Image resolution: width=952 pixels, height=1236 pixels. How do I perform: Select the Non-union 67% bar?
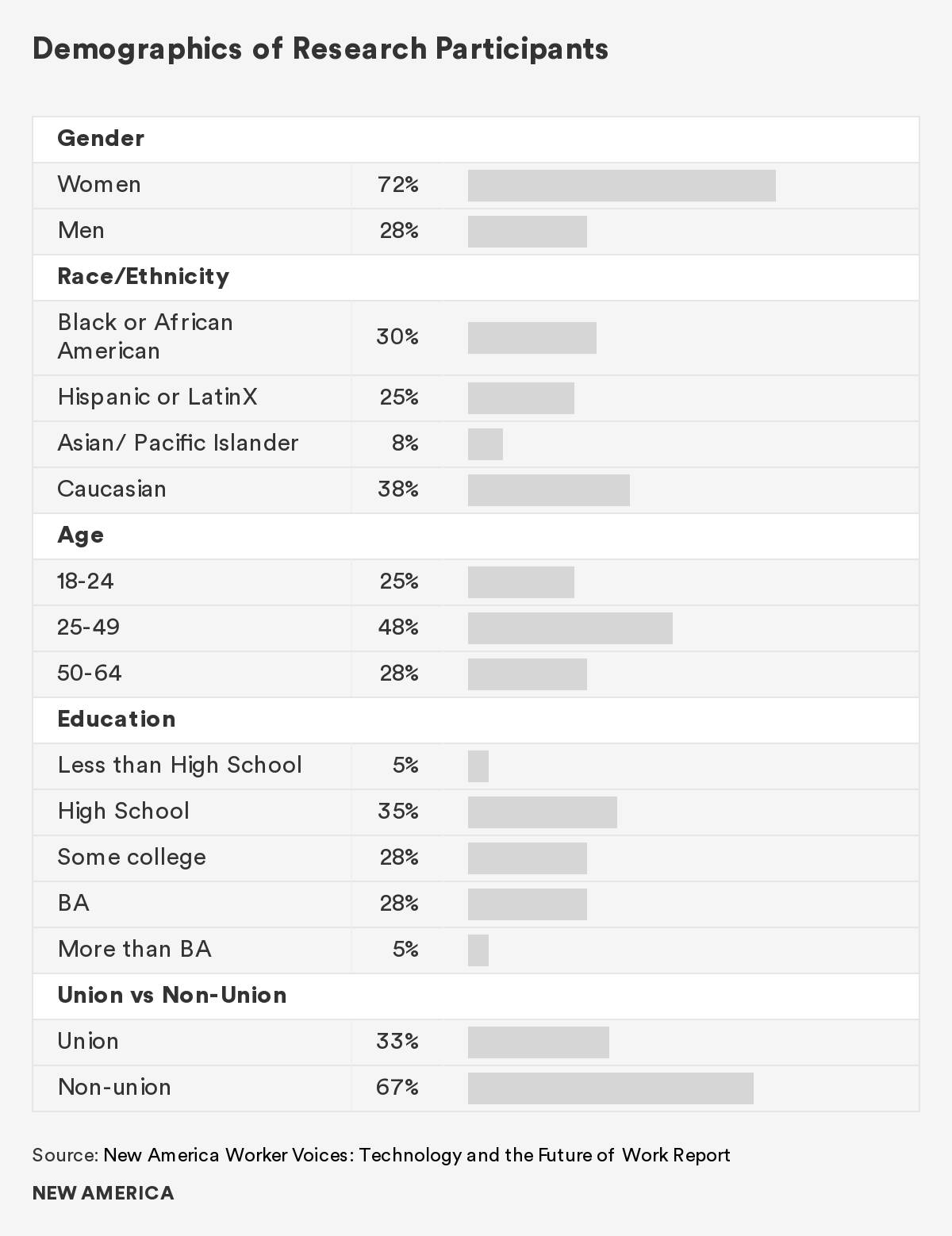tap(610, 1088)
